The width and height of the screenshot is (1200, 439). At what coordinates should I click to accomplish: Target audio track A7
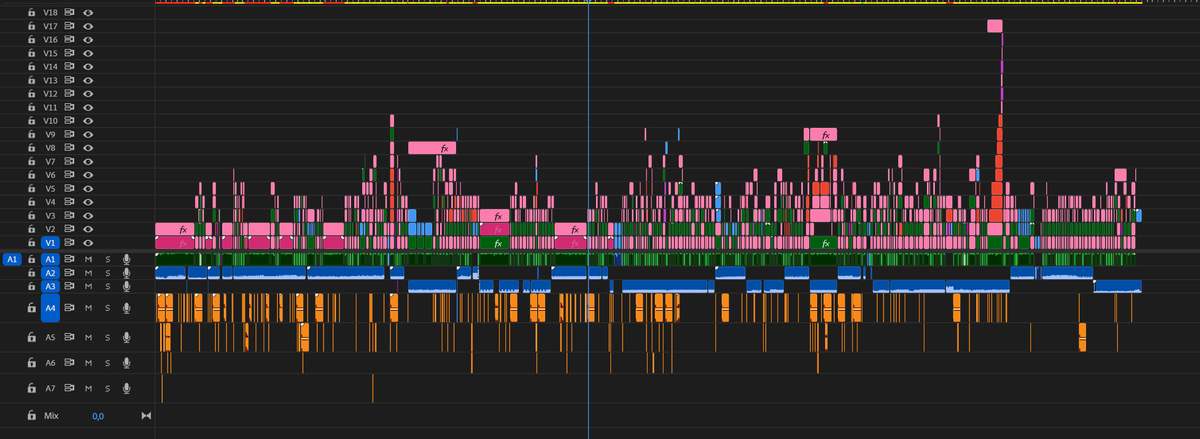point(51,388)
